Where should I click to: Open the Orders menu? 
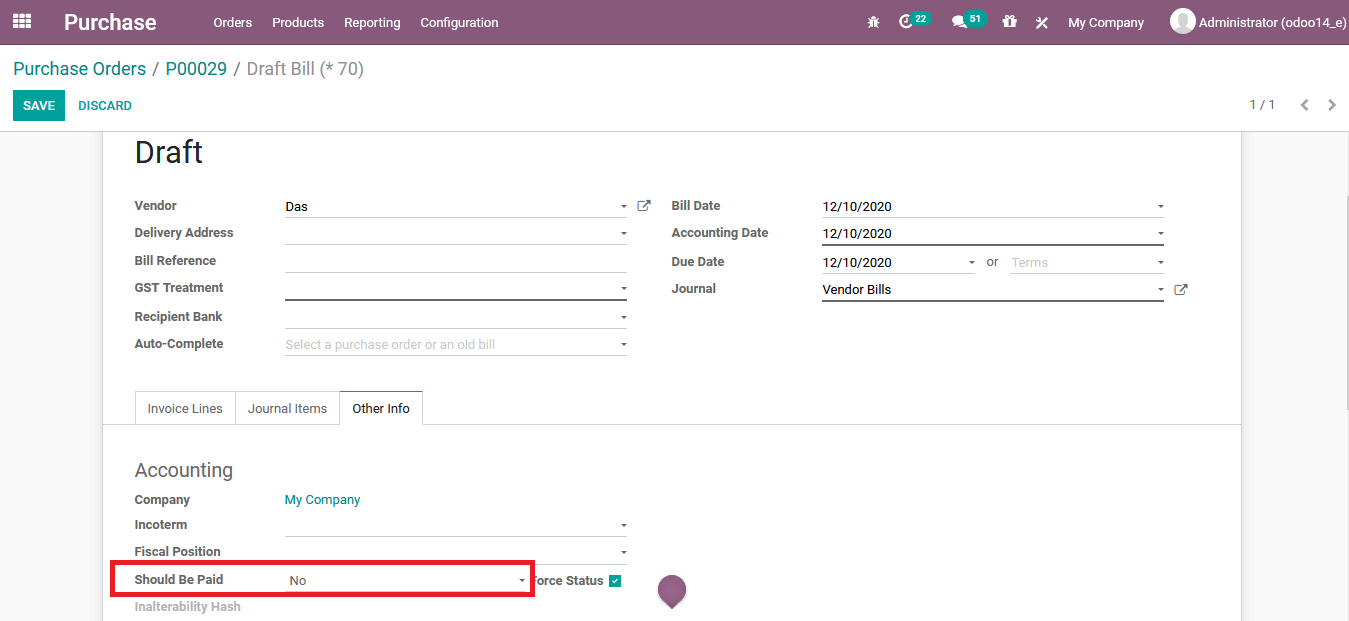click(x=233, y=22)
